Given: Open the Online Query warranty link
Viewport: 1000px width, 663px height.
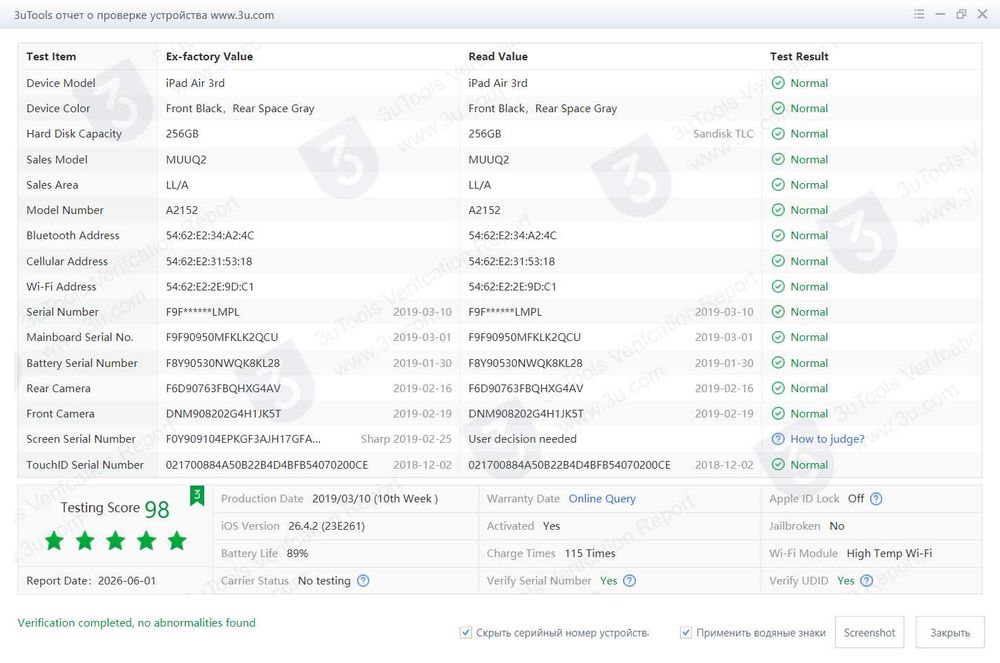Looking at the screenshot, I should [x=602, y=499].
